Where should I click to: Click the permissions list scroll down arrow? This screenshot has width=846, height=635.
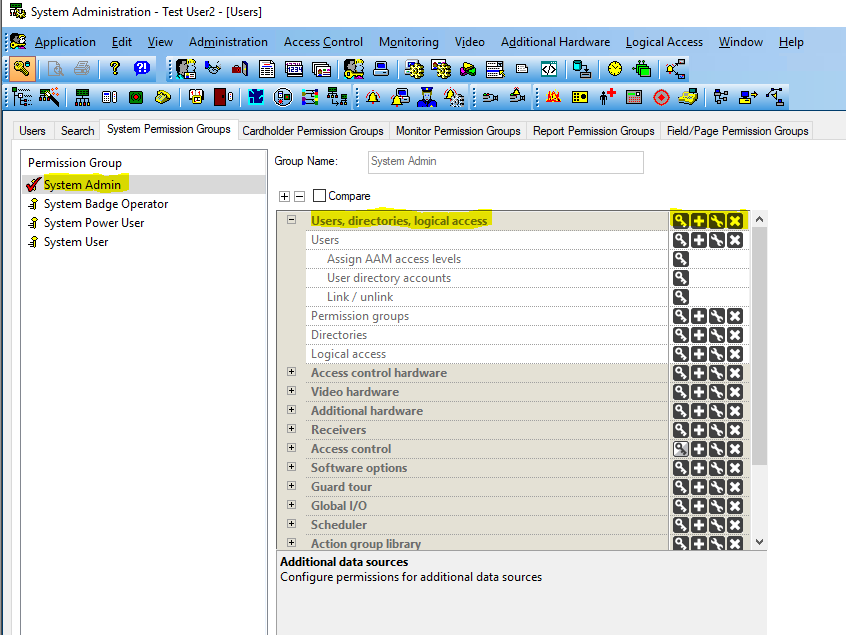tap(759, 542)
